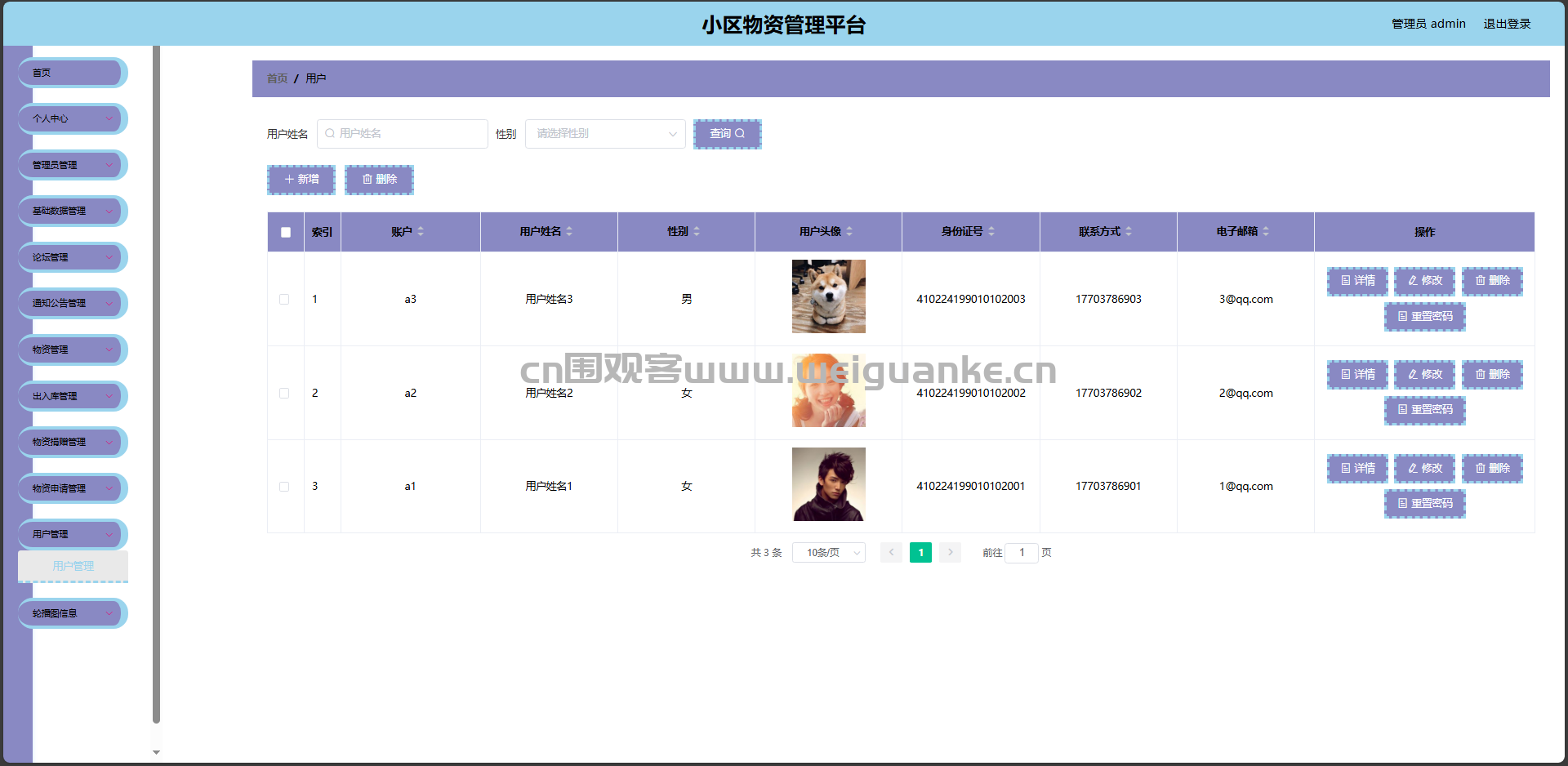Sort by 性别 column sort icon

click(696, 232)
